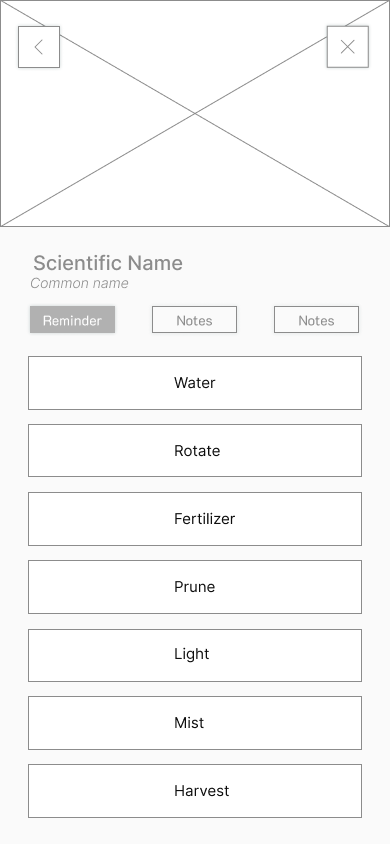Dismiss the view with the X icon
This screenshot has height=844, width=390.
(x=348, y=47)
